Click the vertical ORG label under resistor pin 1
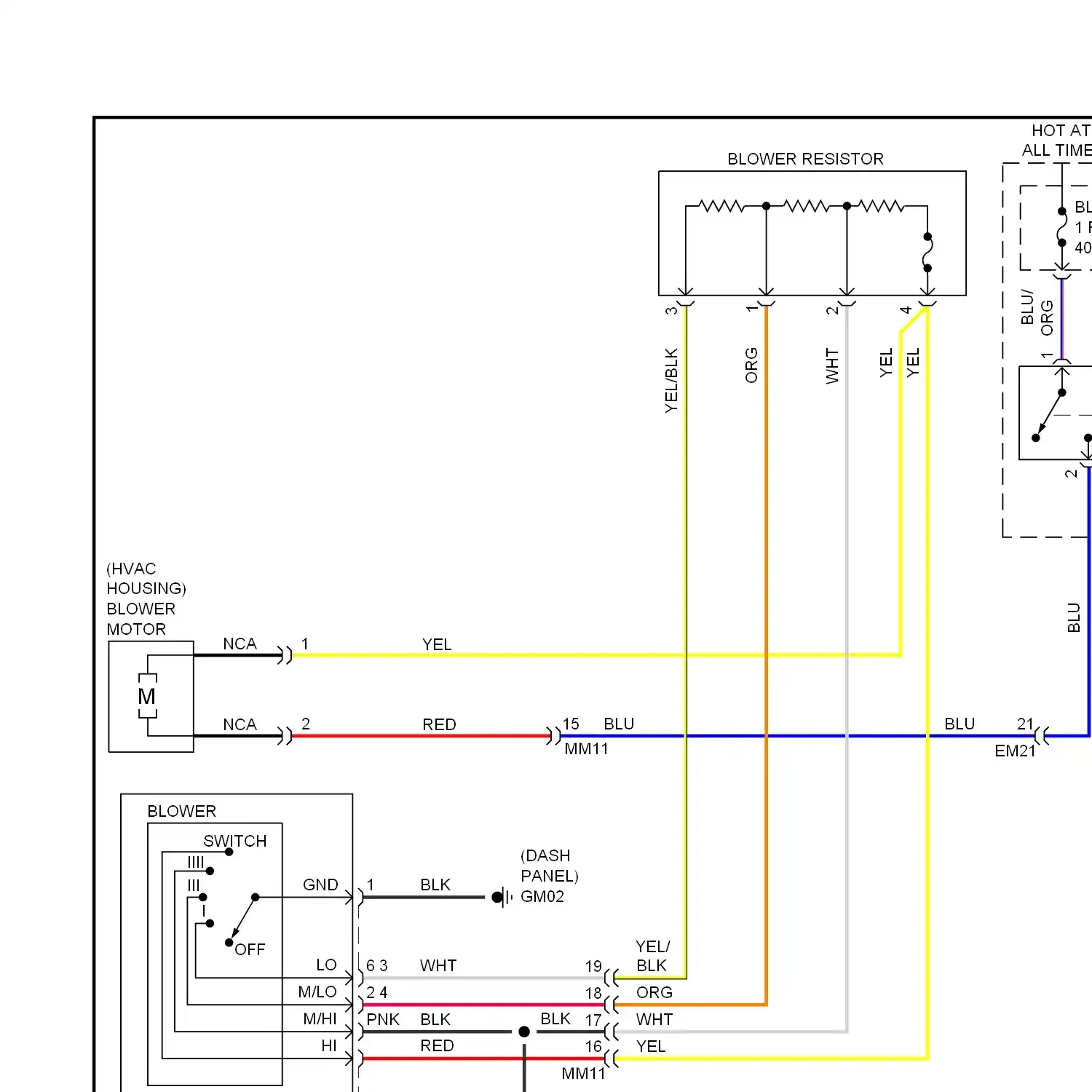 tap(751, 365)
